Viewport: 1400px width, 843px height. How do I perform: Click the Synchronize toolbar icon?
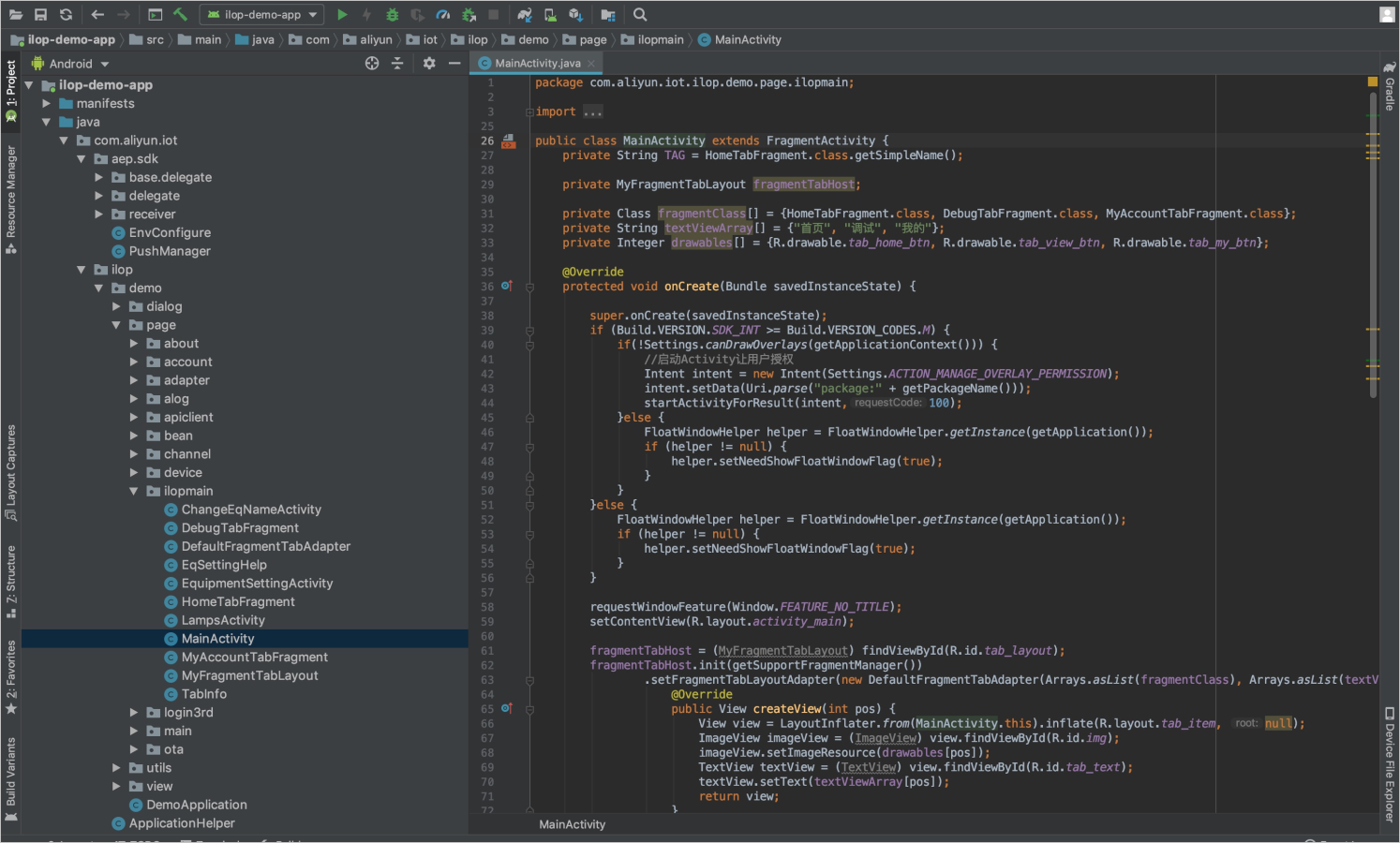coord(66,14)
